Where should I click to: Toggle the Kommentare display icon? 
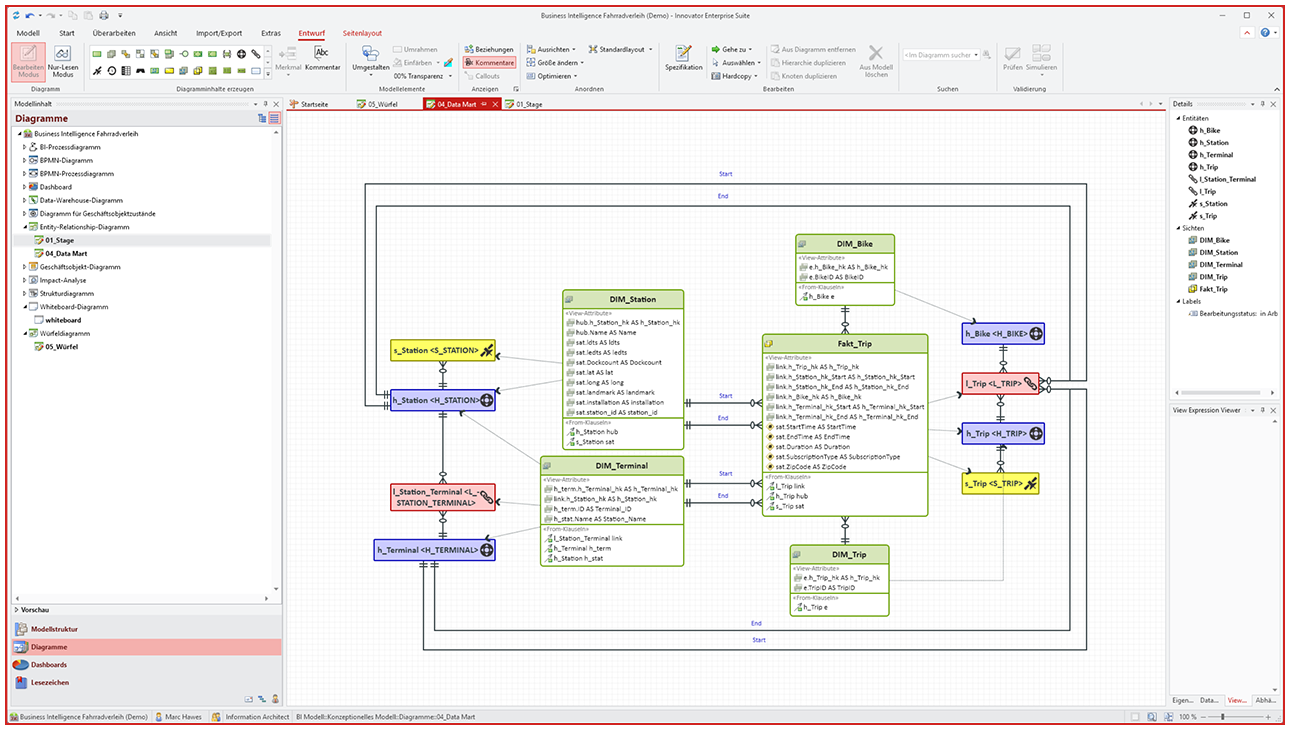(489, 61)
